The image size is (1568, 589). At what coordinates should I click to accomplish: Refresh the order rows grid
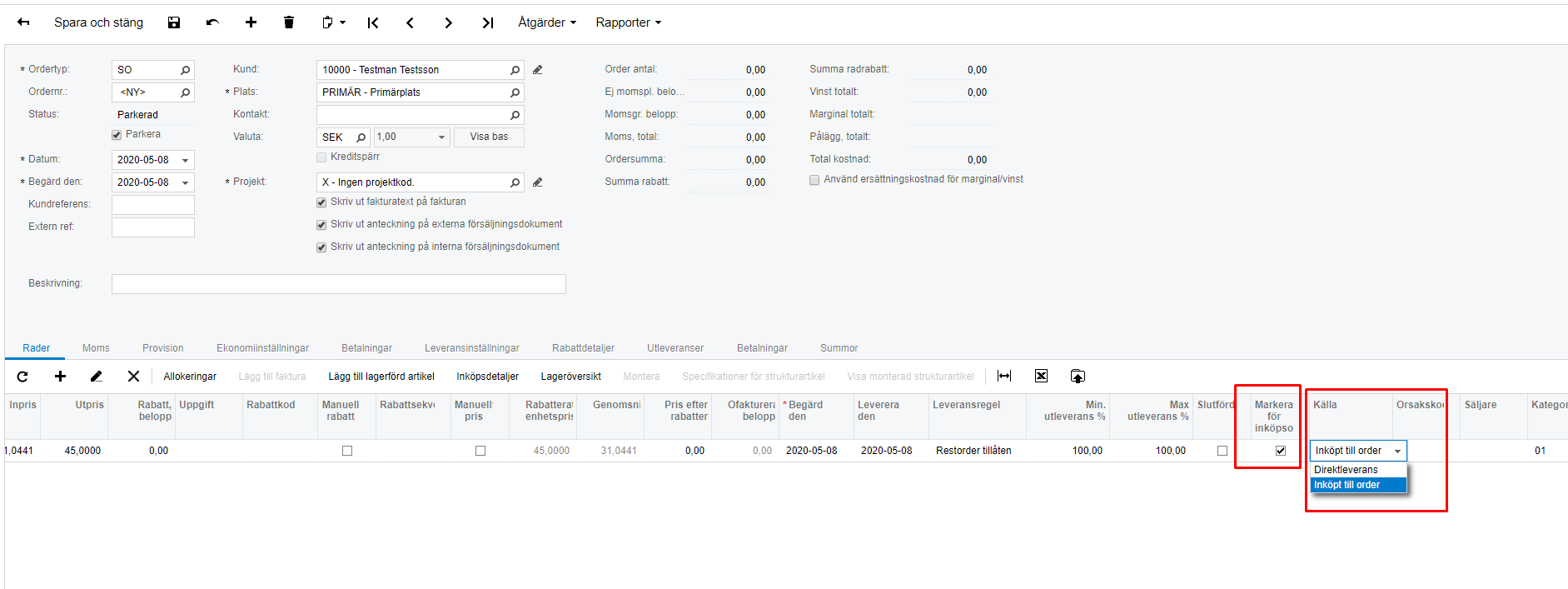tap(22, 377)
